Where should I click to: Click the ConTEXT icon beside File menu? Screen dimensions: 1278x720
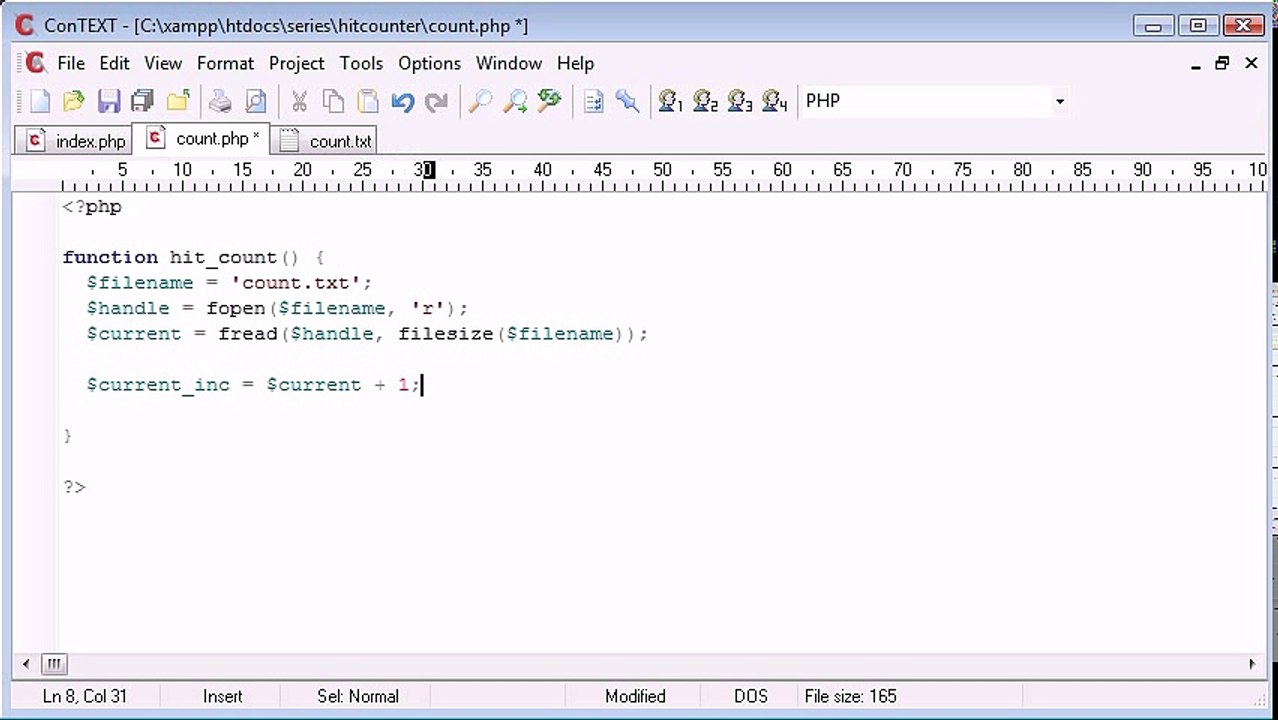(35, 63)
